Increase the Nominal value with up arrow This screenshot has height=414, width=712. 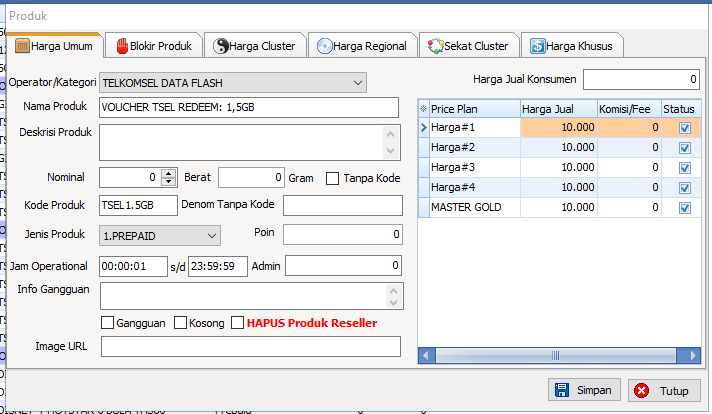tap(168, 173)
